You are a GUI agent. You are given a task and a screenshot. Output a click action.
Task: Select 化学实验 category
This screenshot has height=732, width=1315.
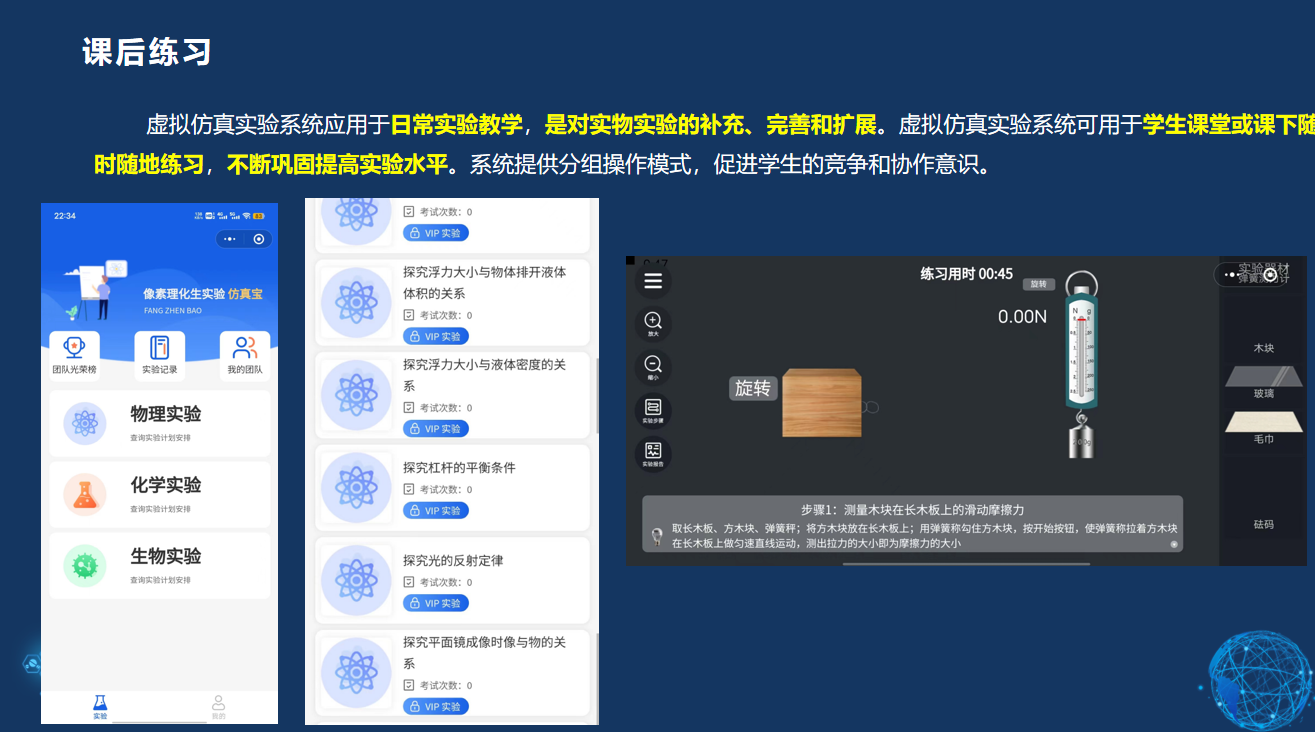(160, 494)
